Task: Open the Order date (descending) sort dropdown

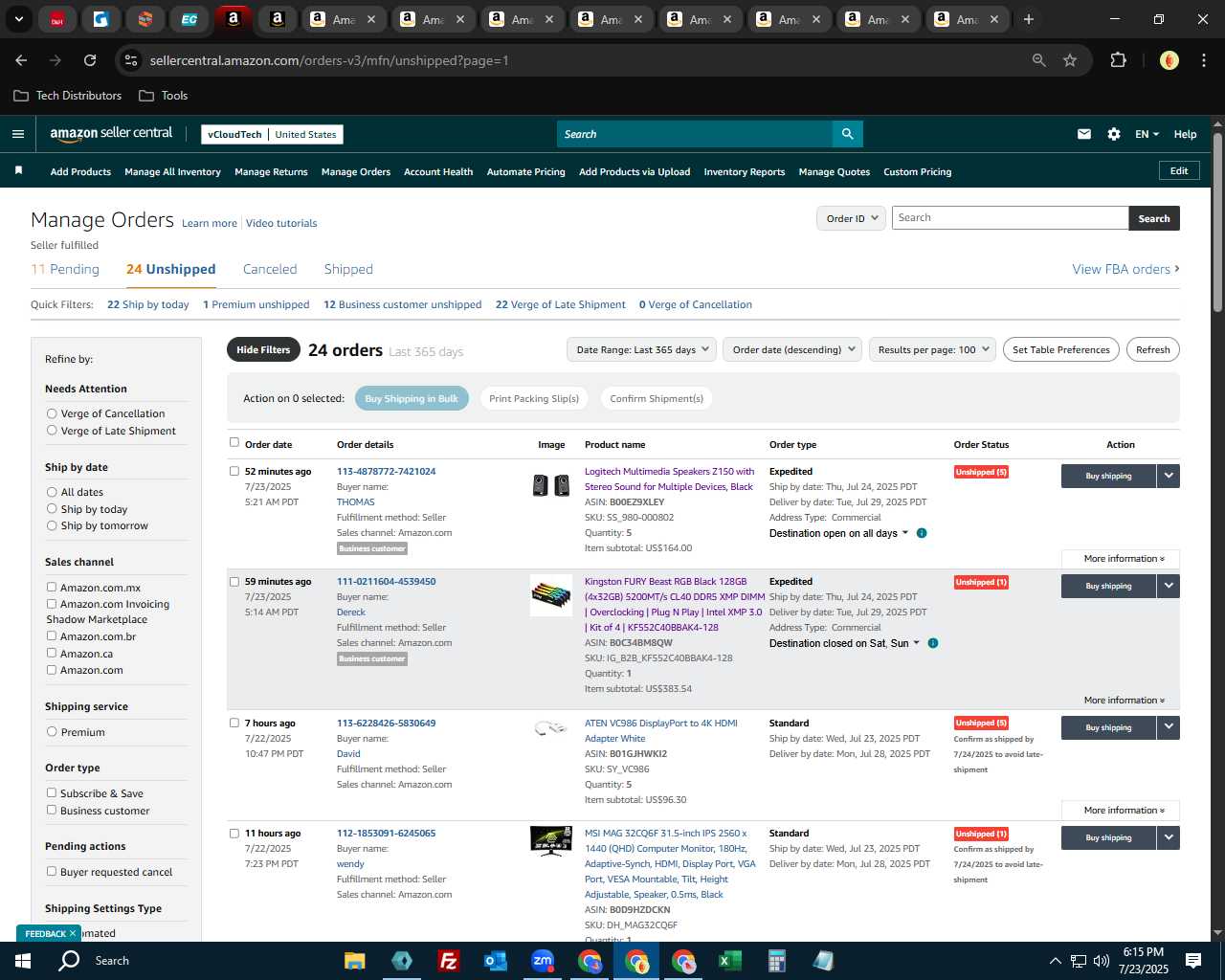Action: [792, 349]
